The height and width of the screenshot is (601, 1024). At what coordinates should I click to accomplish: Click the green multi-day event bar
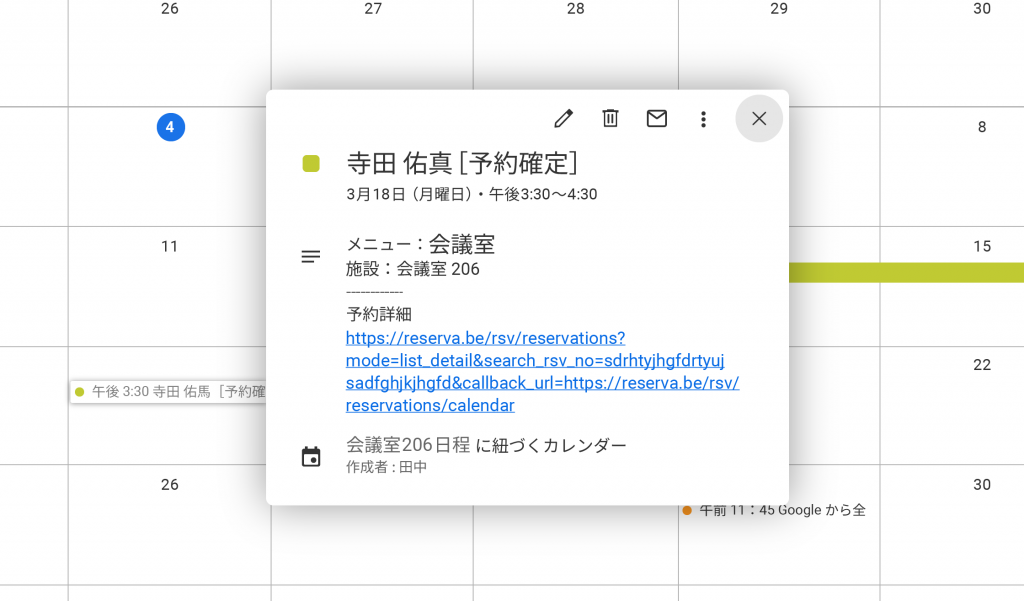click(x=905, y=272)
